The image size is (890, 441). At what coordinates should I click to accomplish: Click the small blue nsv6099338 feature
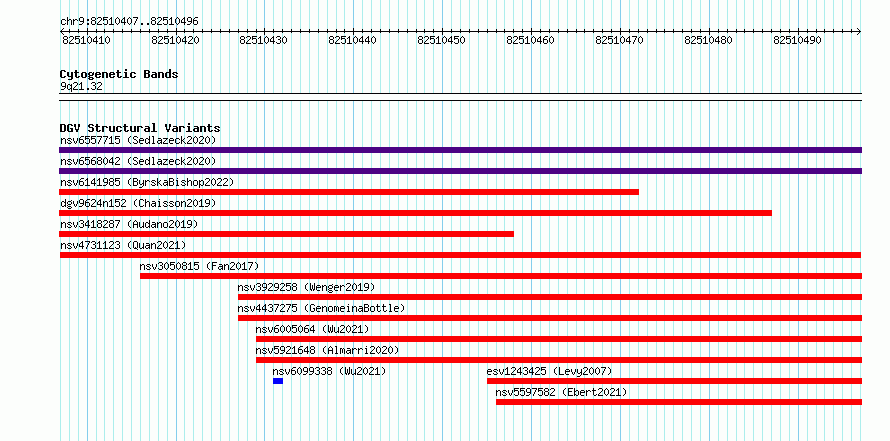278,381
